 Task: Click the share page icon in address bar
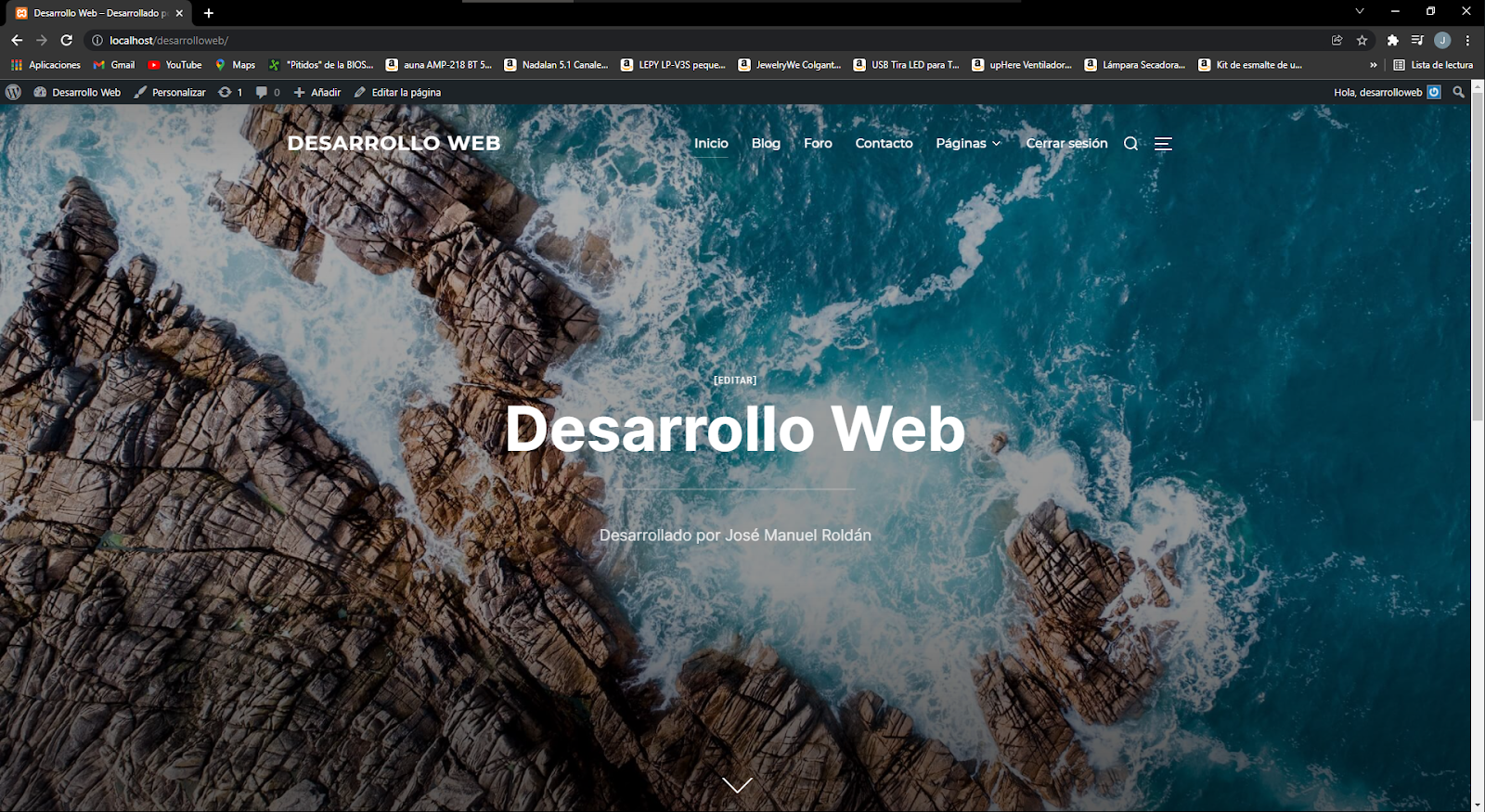[x=1336, y=40]
